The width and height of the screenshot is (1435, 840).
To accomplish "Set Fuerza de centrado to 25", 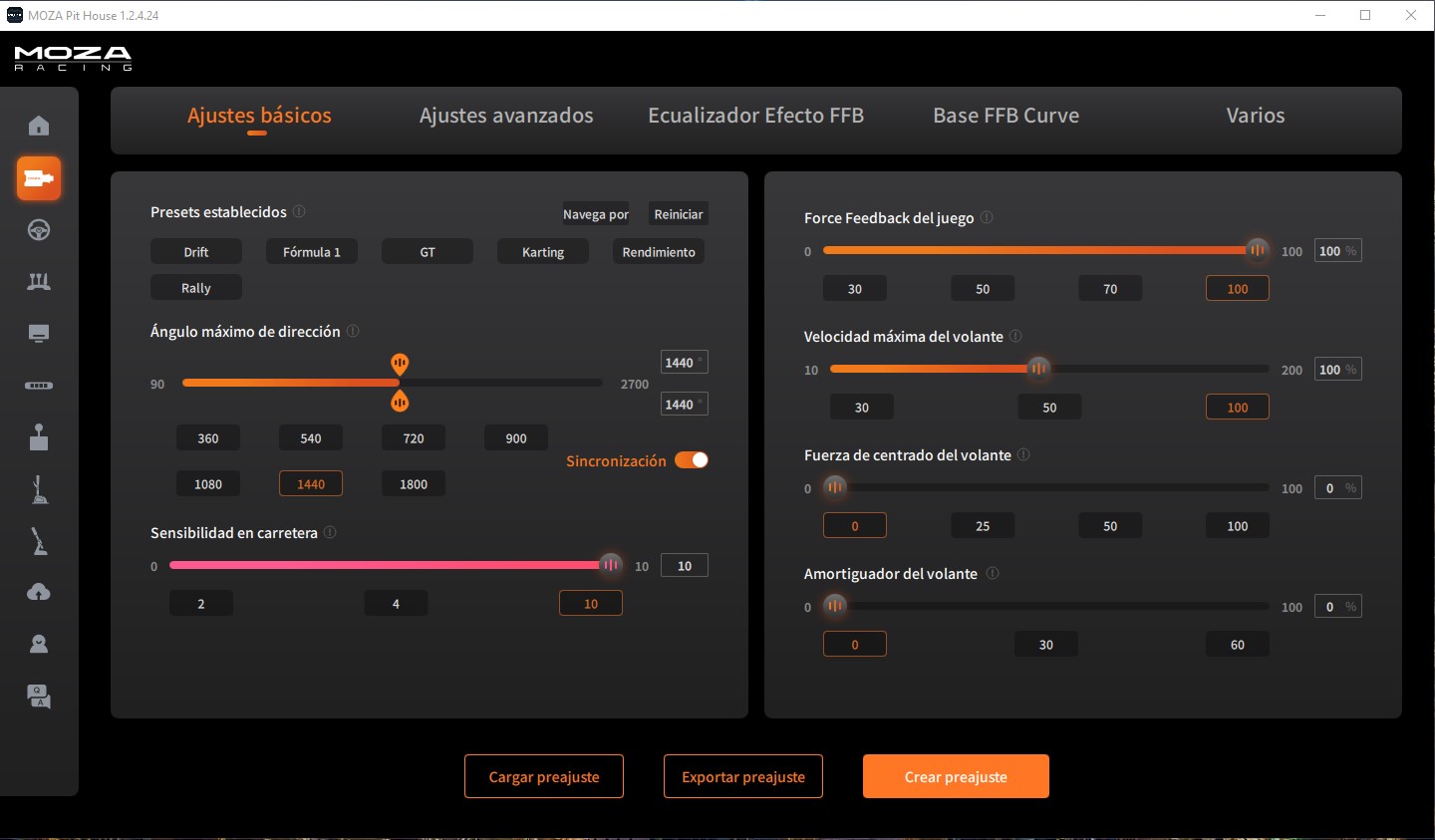I will click(983, 526).
